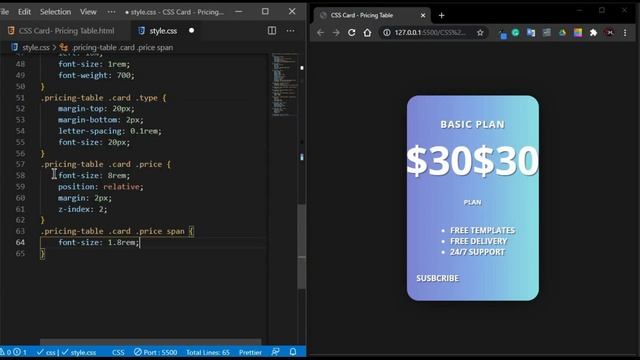The width and height of the screenshot is (640, 360).
Task: Reload the page in browser
Action: [x=351, y=33]
